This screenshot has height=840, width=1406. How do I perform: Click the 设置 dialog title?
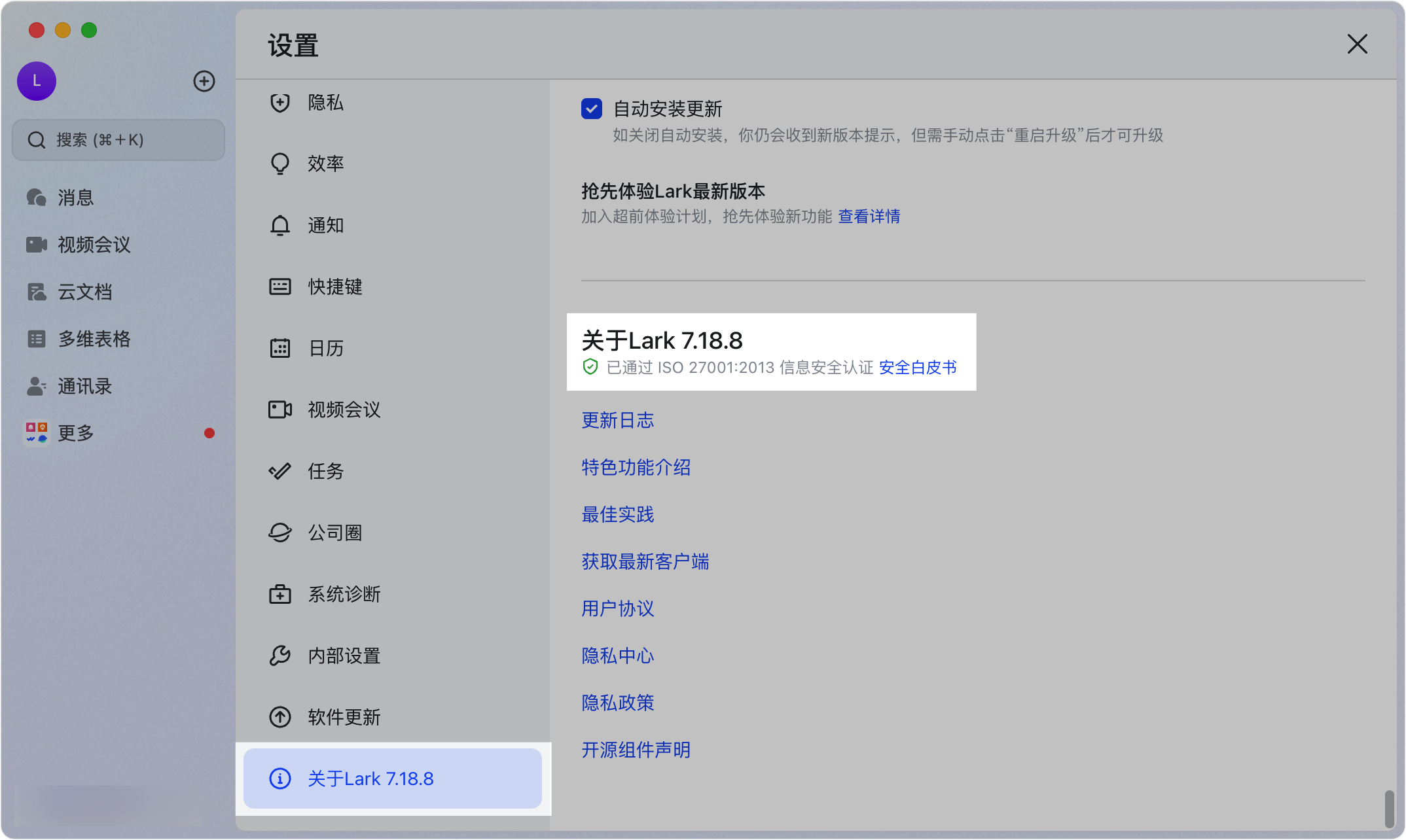point(293,46)
